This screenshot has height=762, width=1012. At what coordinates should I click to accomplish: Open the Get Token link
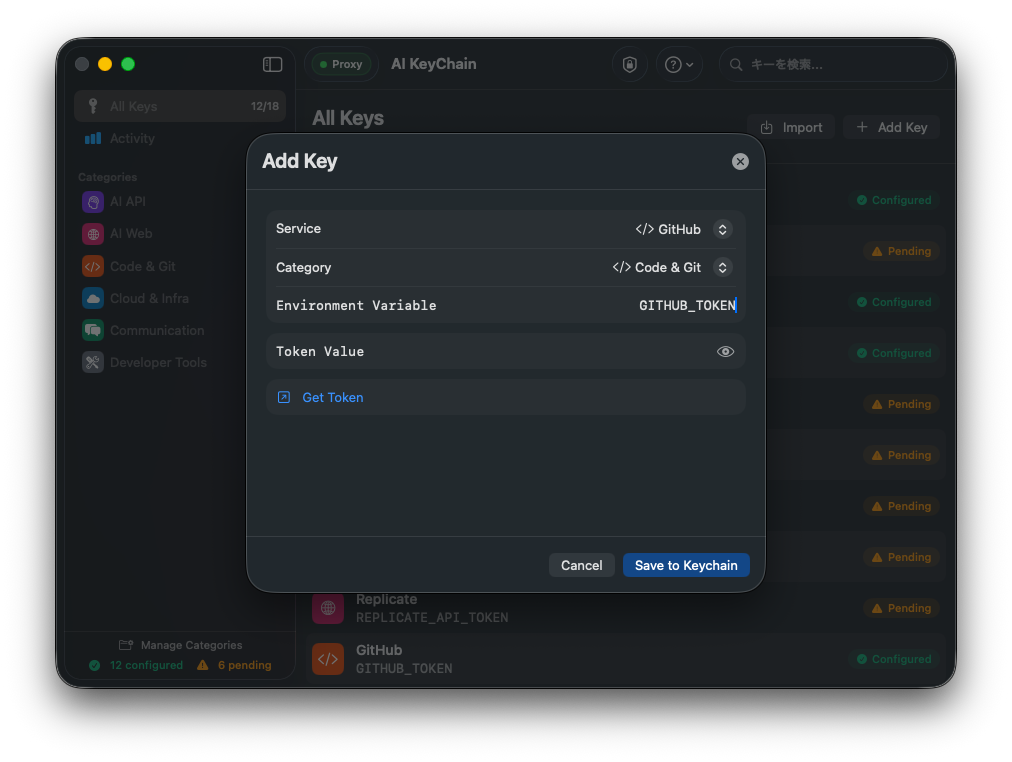[332, 397]
